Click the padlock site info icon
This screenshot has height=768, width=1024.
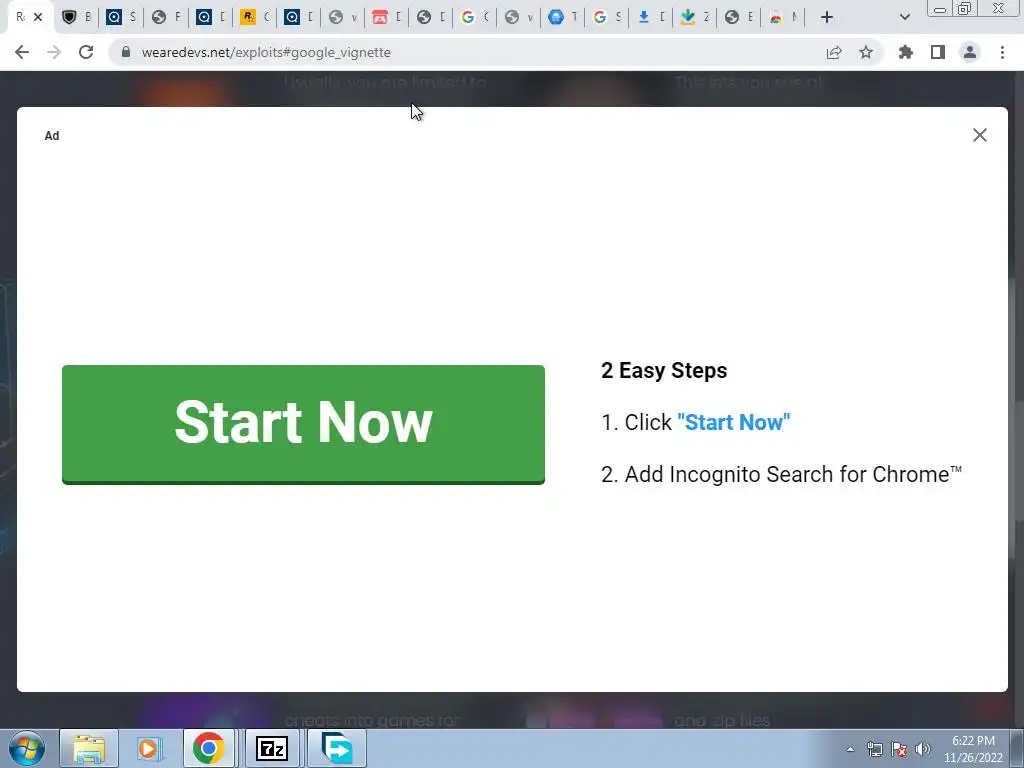[x=125, y=52]
